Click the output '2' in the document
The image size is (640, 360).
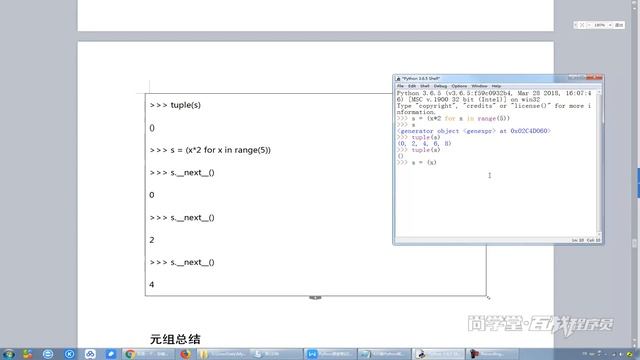coord(152,240)
